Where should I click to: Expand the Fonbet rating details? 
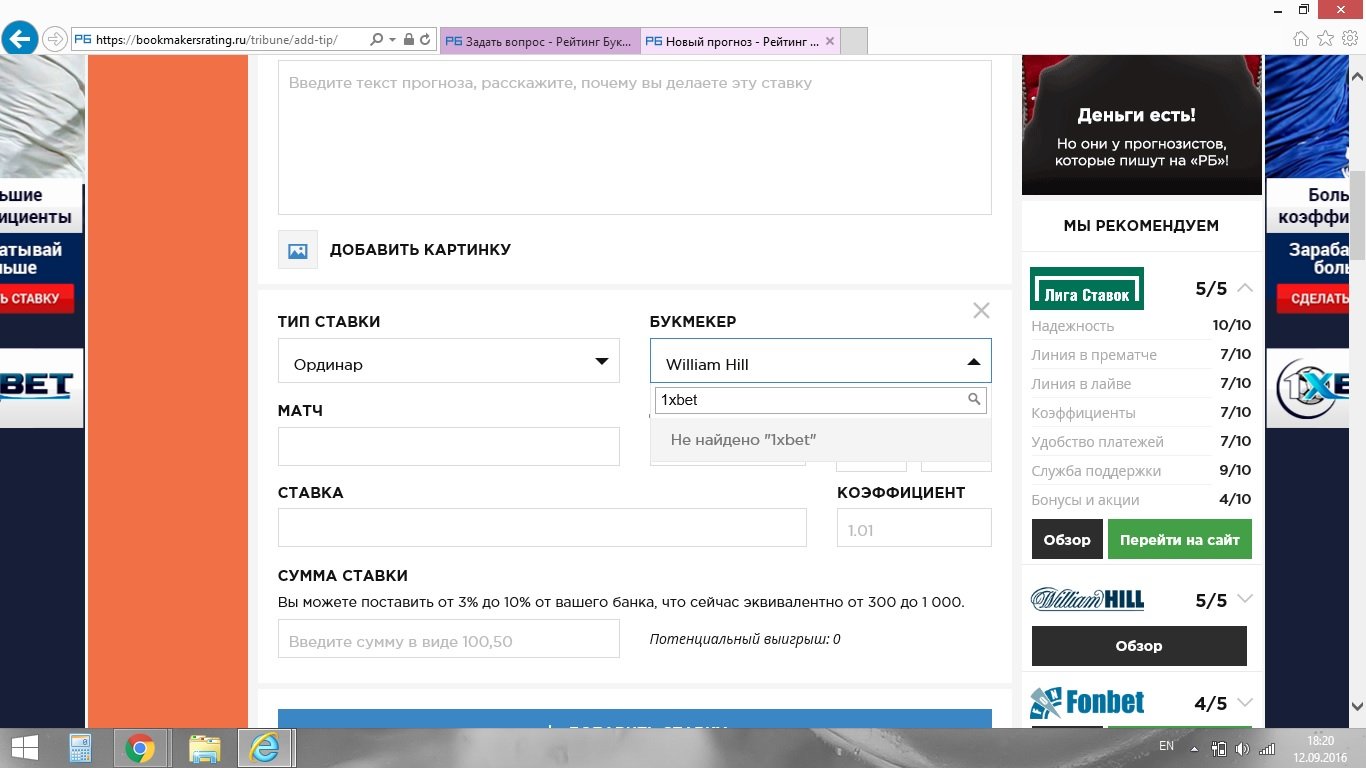1244,703
